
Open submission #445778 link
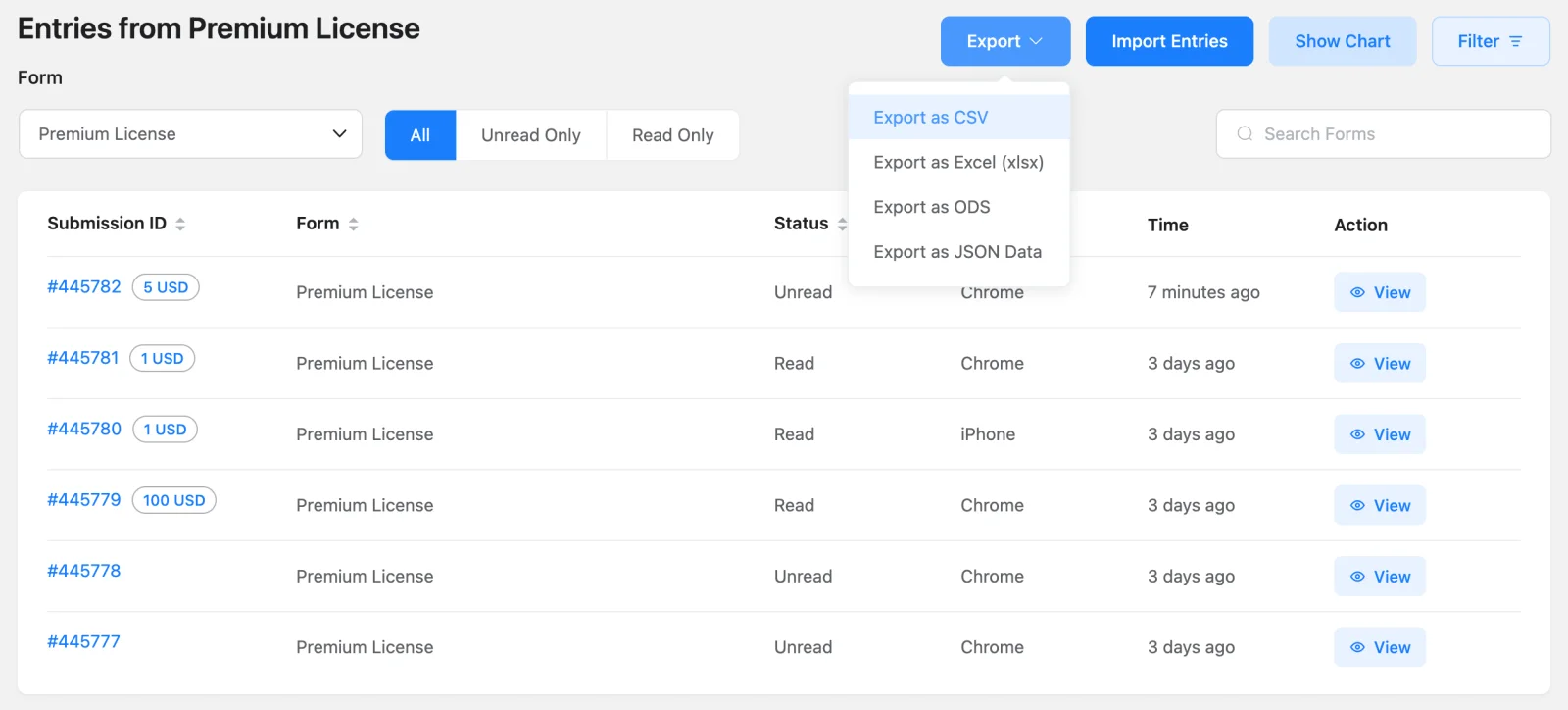coord(84,571)
